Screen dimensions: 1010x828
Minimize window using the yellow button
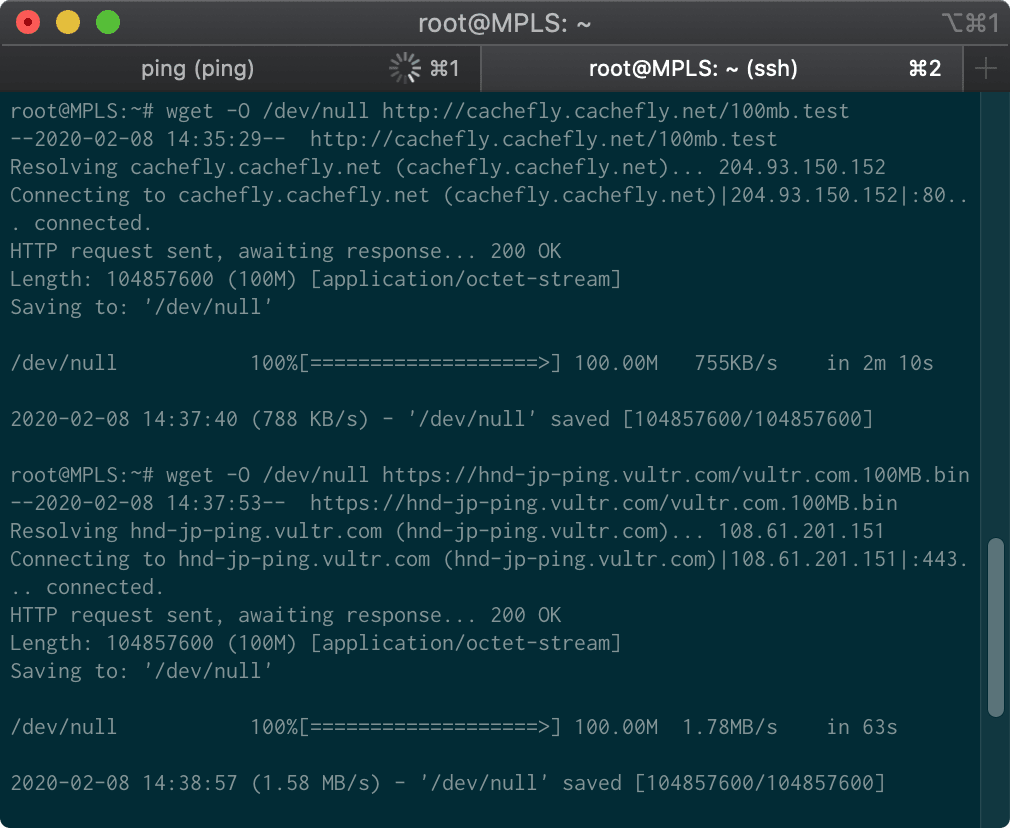point(68,23)
